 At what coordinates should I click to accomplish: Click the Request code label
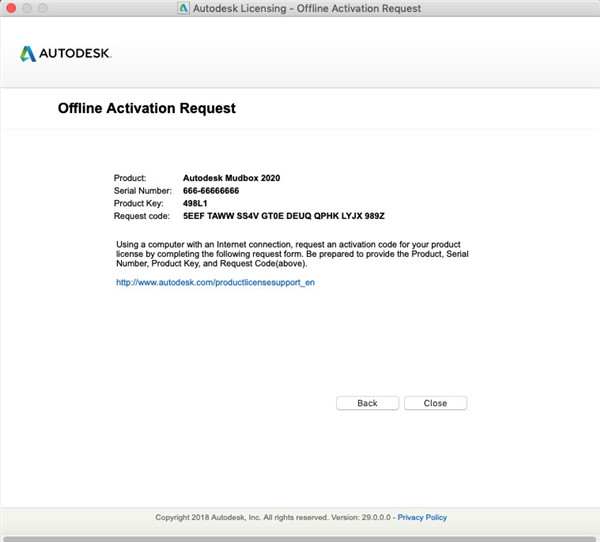(143, 215)
